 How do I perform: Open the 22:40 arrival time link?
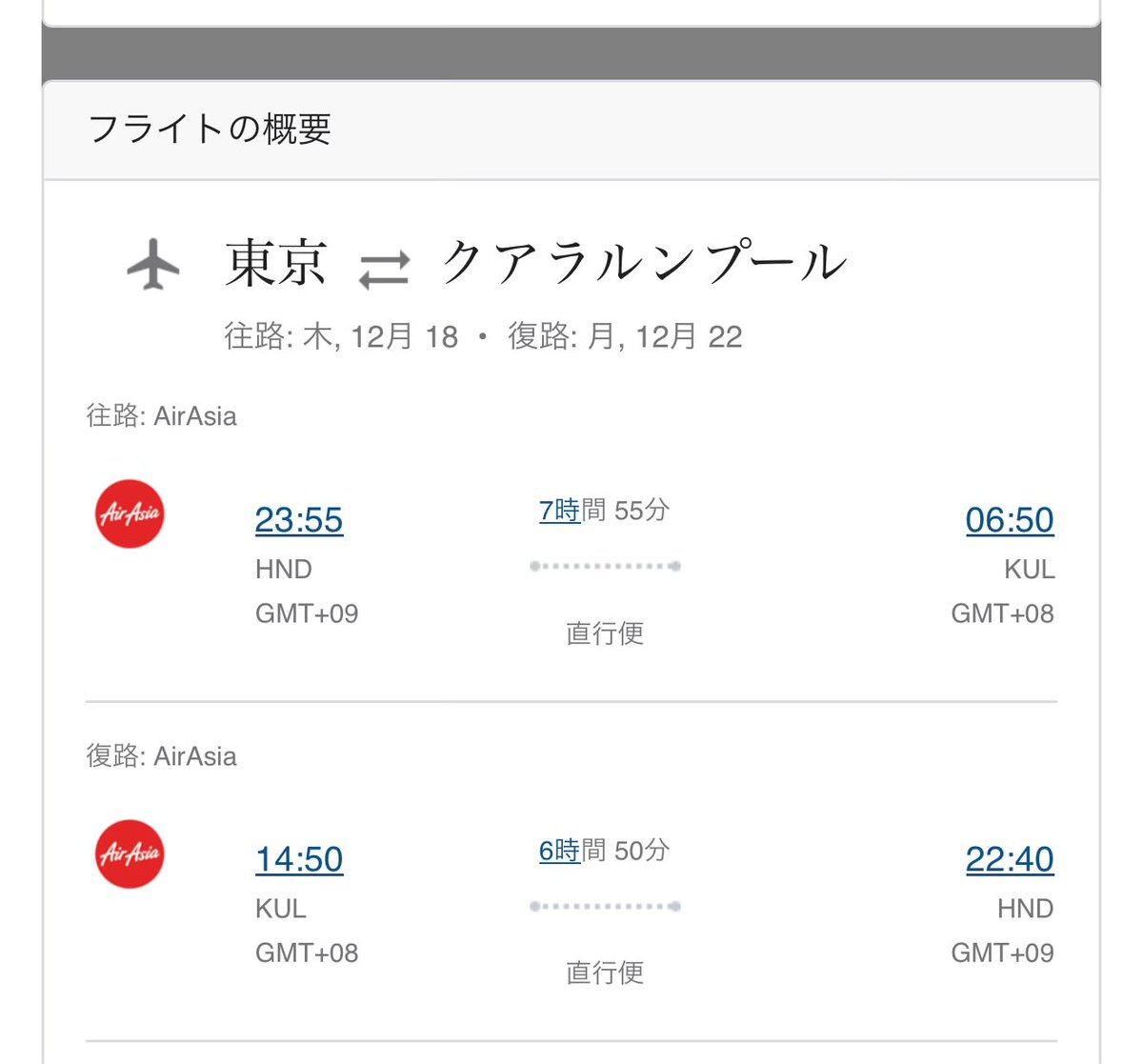click(x=1009, y=859)
